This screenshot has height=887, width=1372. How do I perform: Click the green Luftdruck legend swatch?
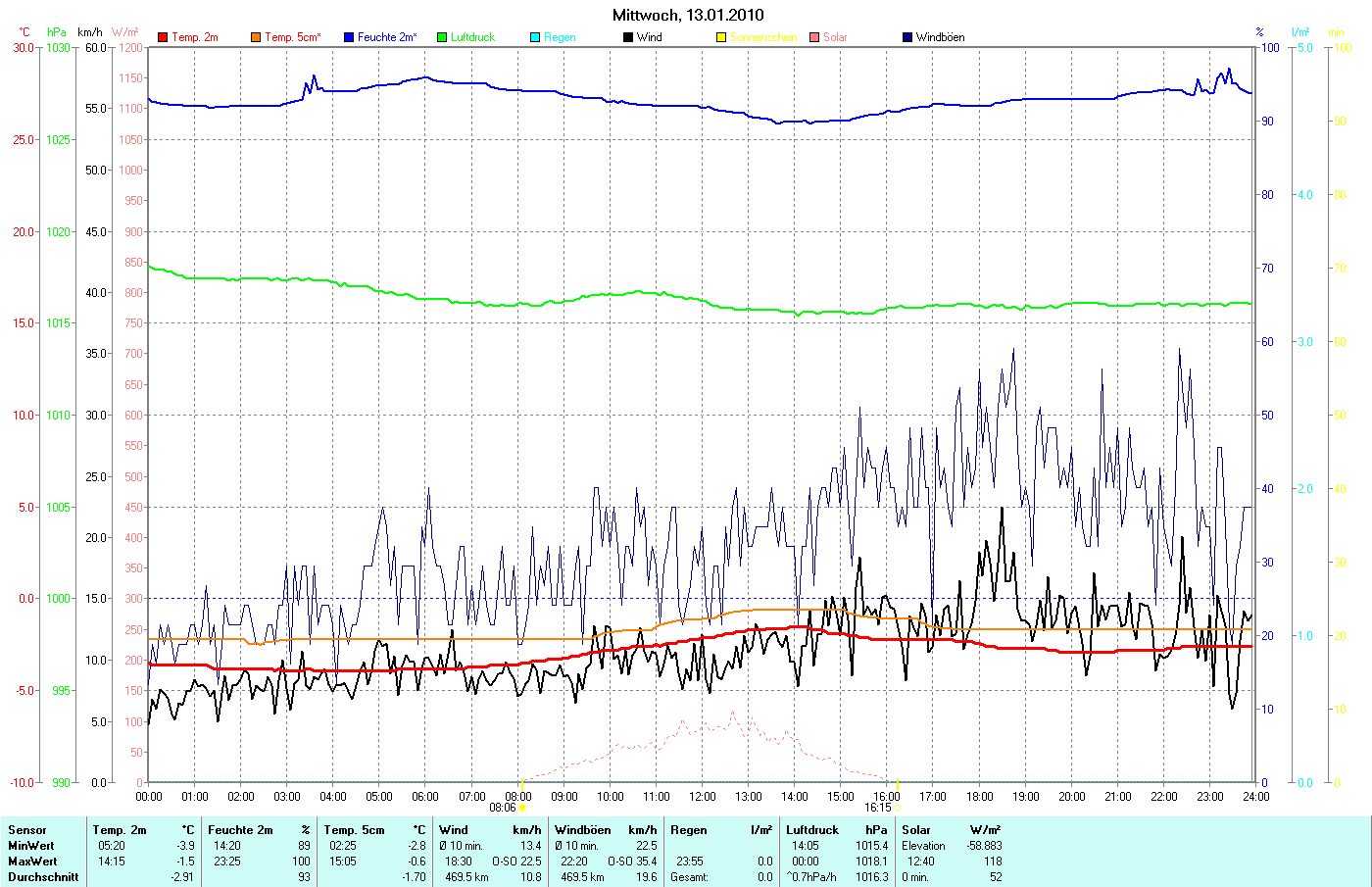(x=442, y=37)
